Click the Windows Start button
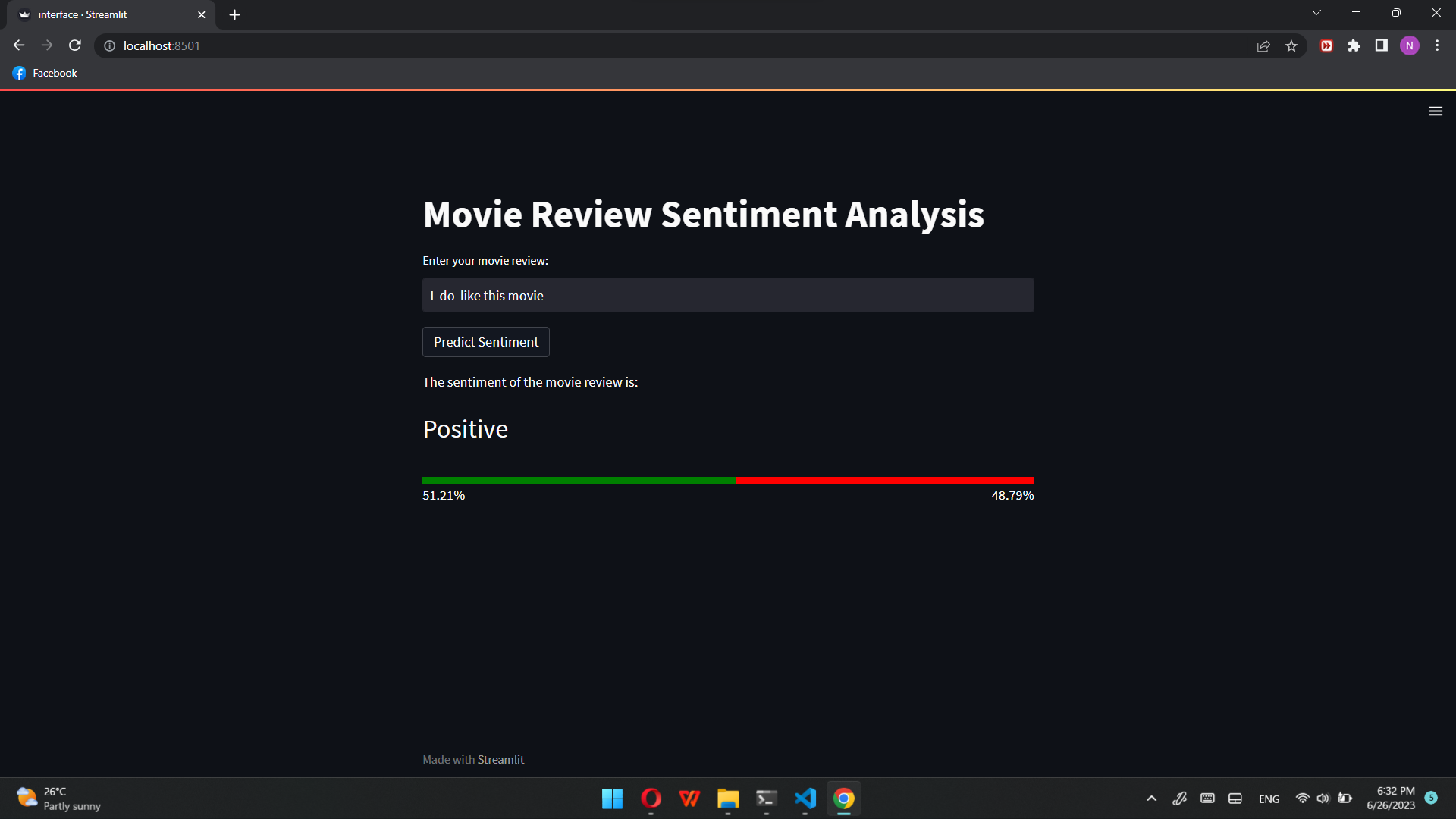This screenshot has height=819, width=1456. 612,799
